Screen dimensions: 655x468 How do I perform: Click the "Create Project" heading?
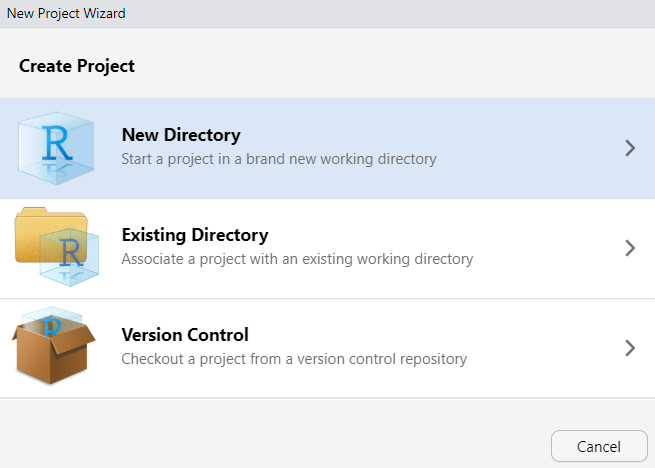pyautogui.click(x=76, y=66)
